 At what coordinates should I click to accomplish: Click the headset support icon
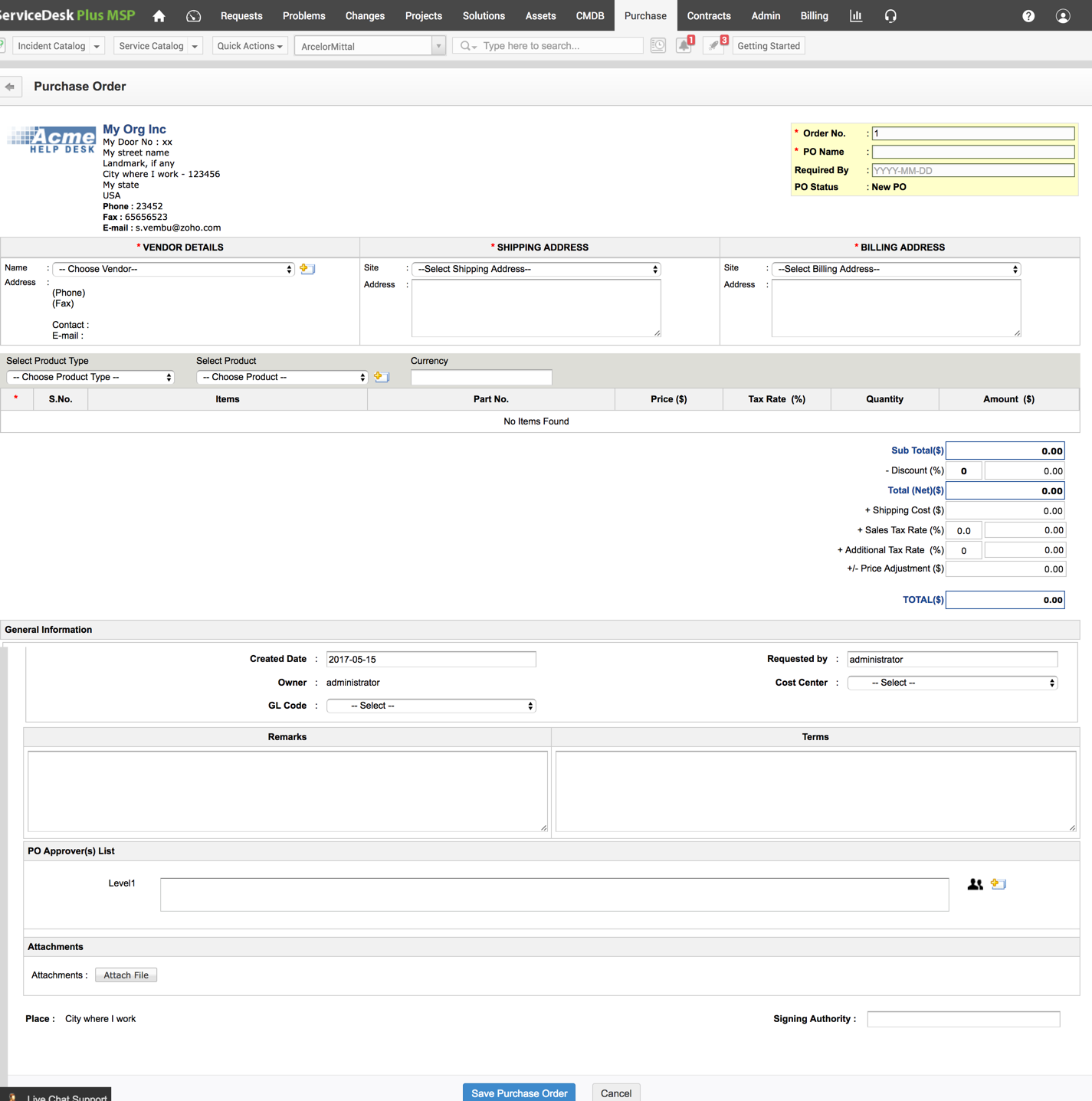[x=890, y=16]
